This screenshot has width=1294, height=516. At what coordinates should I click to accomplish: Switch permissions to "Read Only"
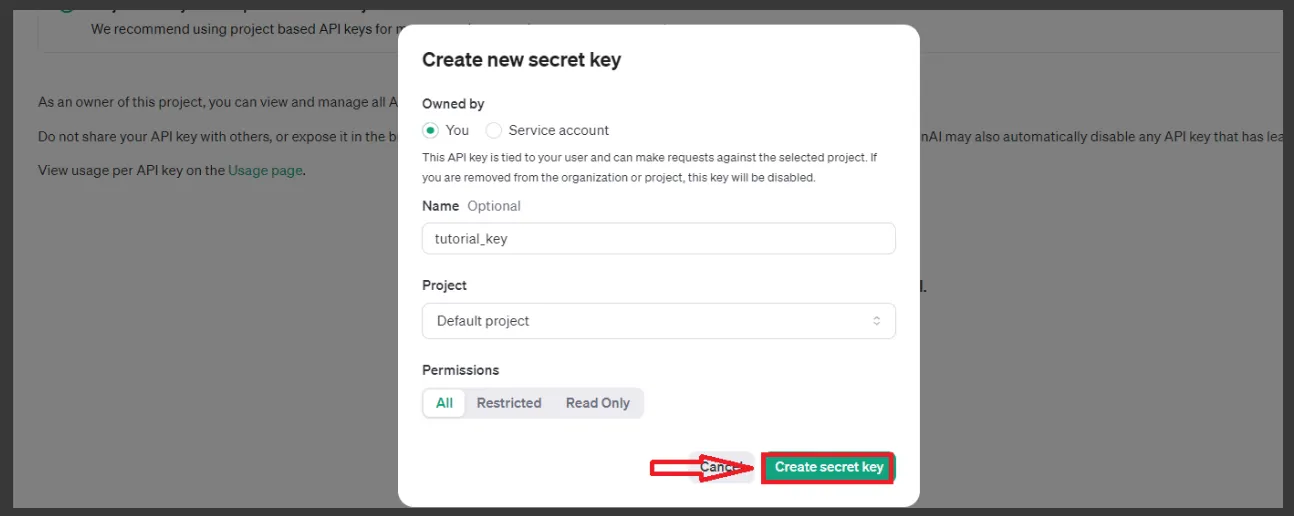[x=597, y=403]
